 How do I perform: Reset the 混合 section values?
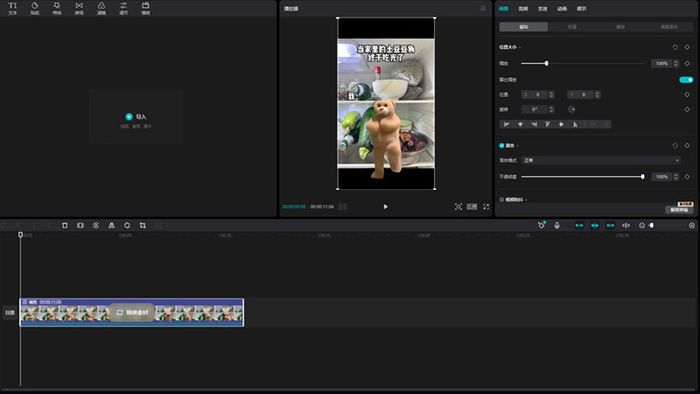point(675,145)
